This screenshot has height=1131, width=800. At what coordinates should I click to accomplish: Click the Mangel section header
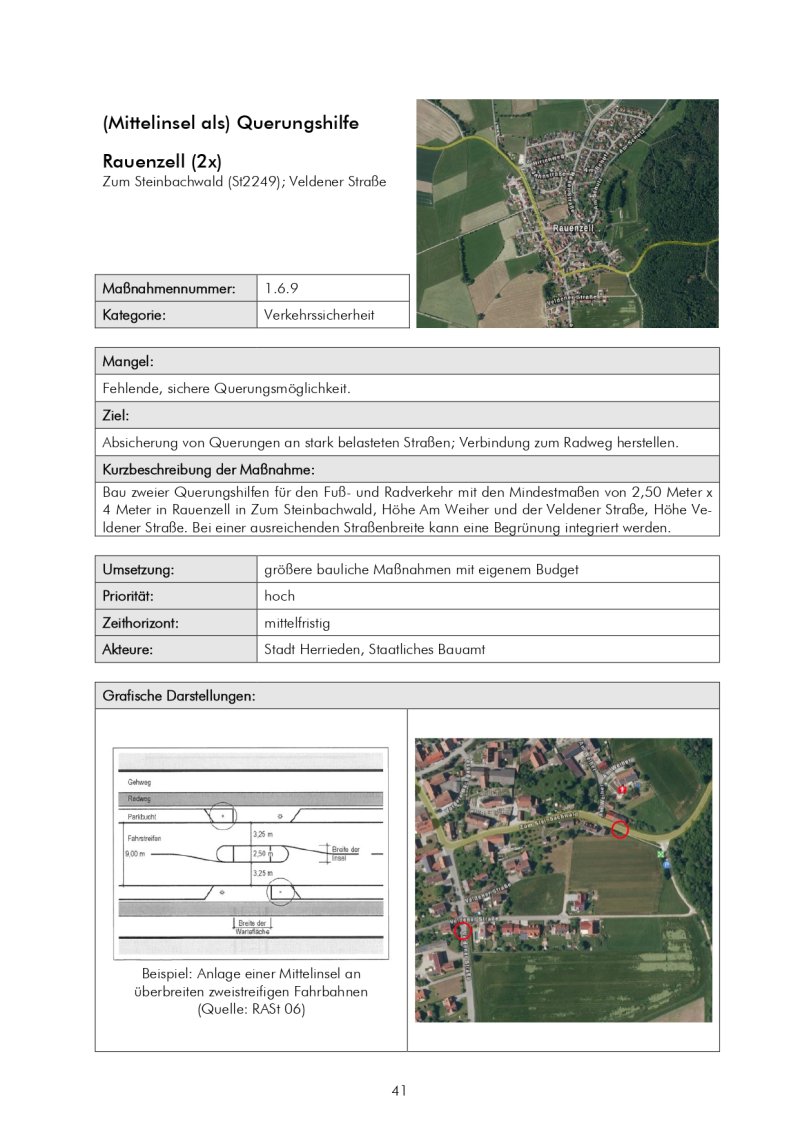tap(407, 361)
